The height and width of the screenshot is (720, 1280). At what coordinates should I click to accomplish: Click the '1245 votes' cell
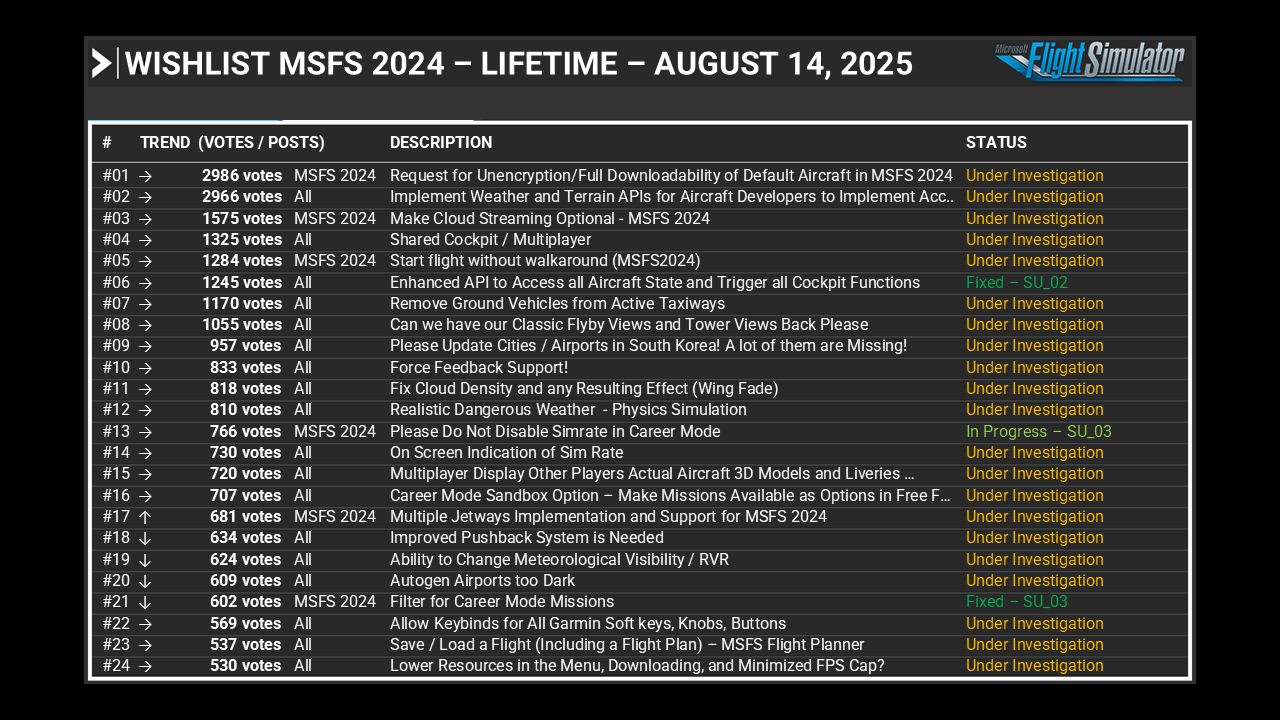[x=242, y=283]
